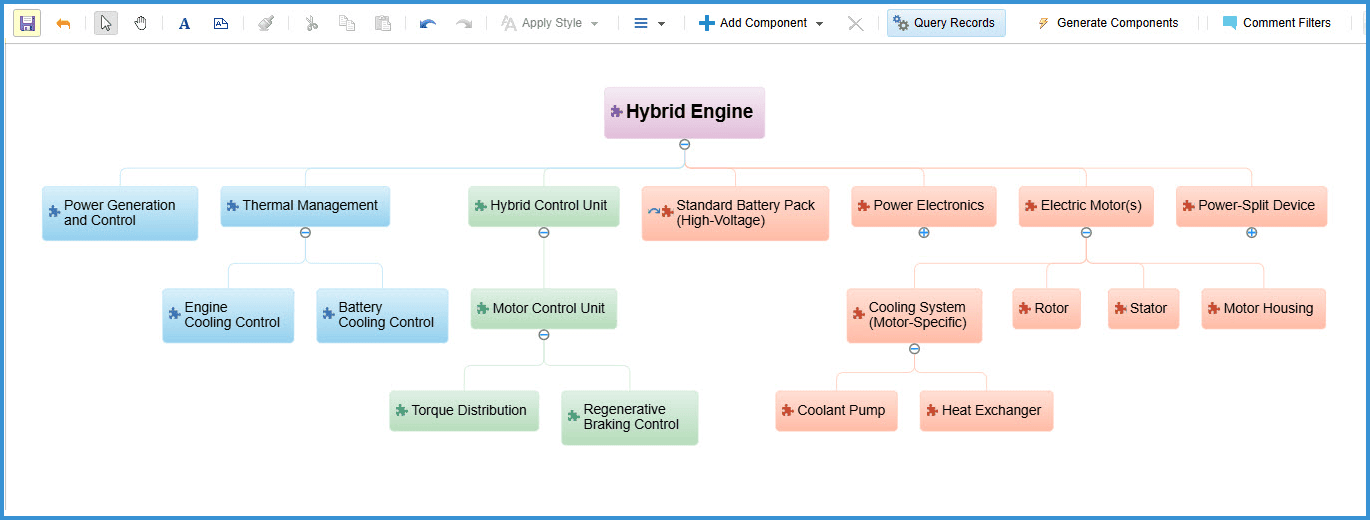
Task: Select the Torque Distribution node
Action: pyautogui.click(x=464, y=411)
